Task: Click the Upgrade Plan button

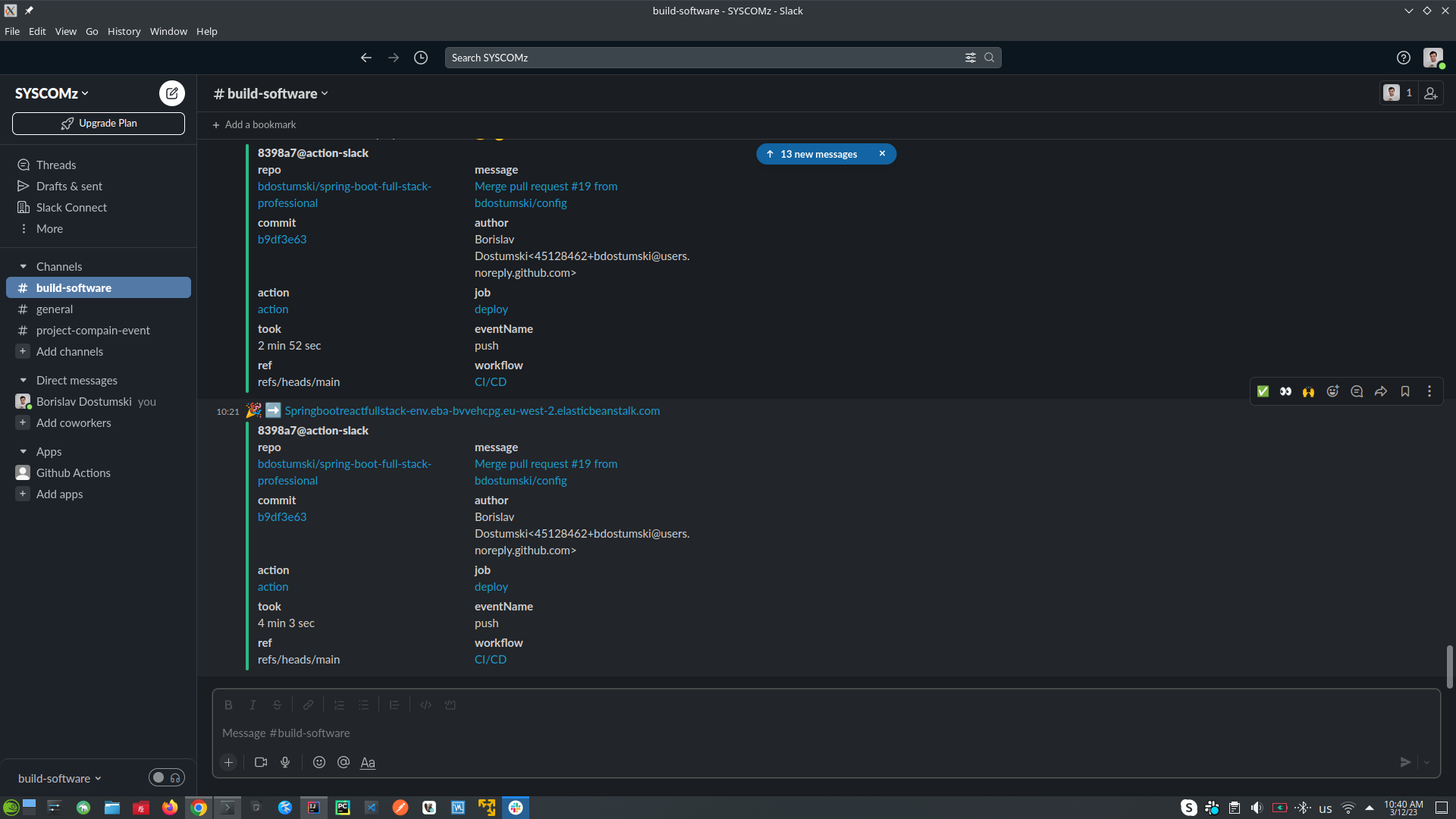Action: [x=99, y=124]
